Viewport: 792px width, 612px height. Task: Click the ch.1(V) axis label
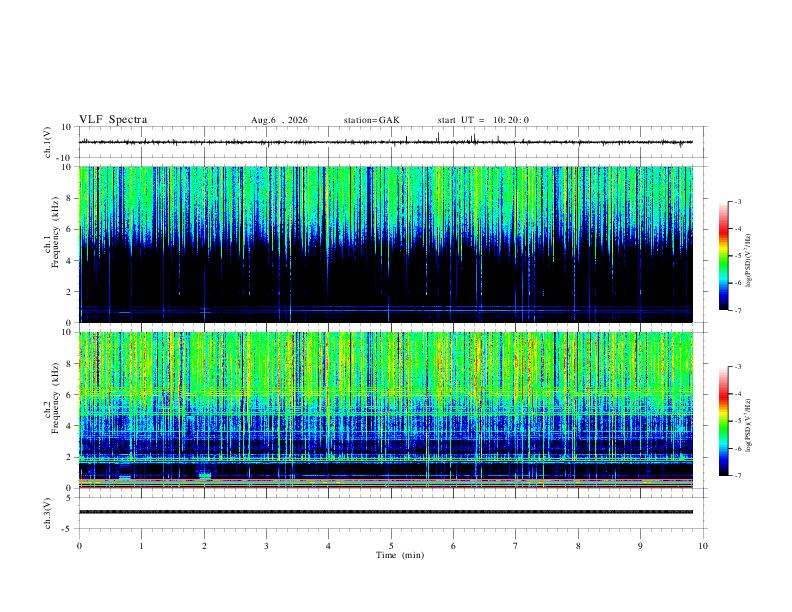pos(48,142)
